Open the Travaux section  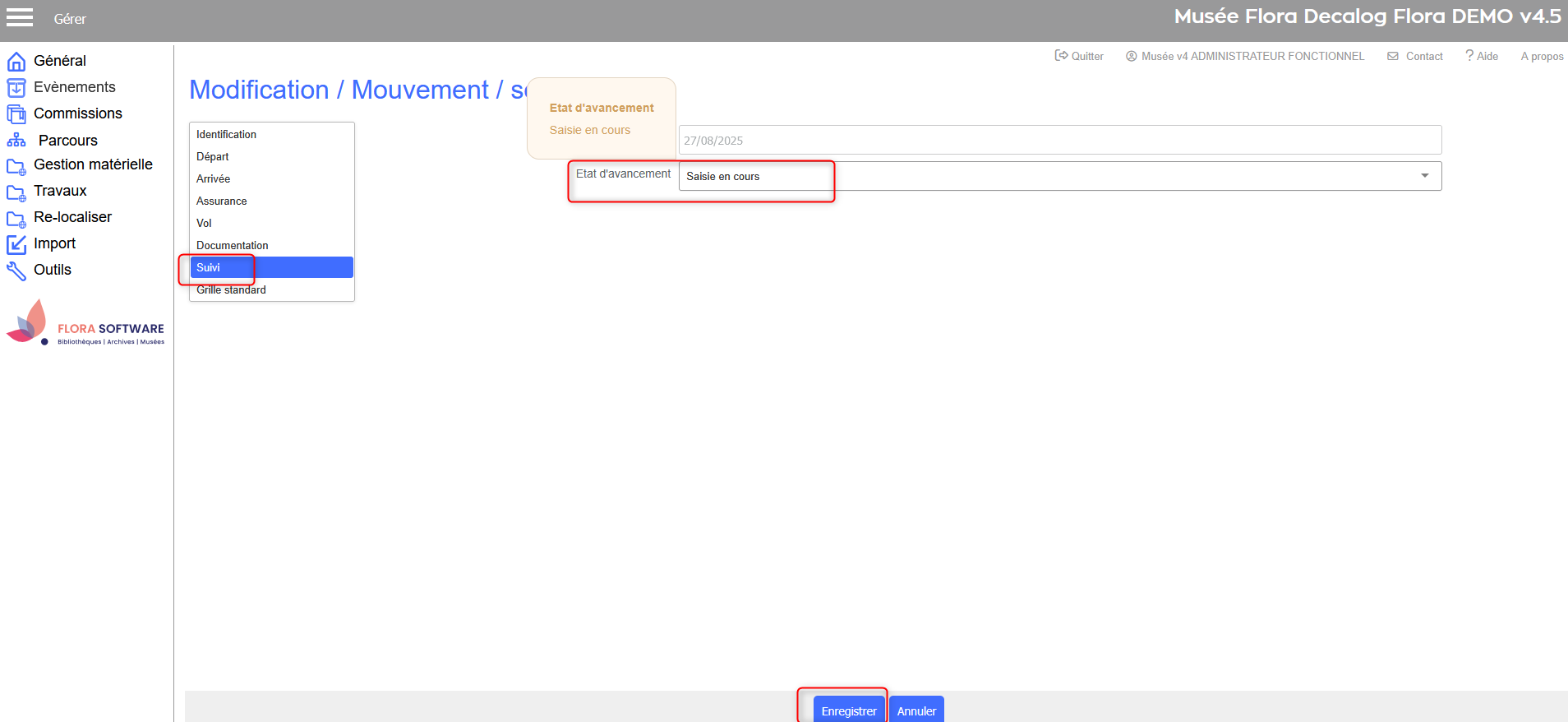[60, 191]
